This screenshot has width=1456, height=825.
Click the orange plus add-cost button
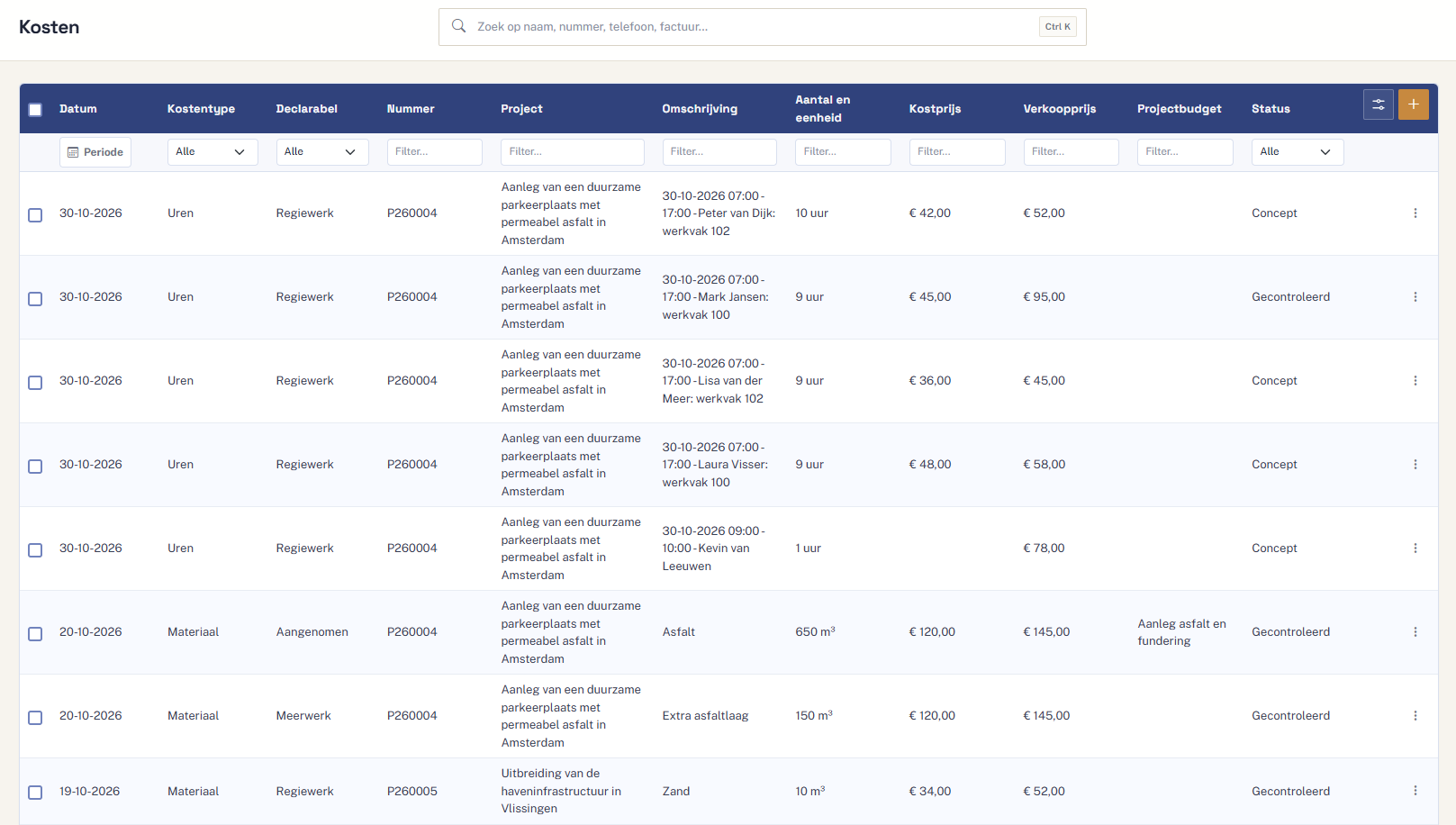point(1413,104)
